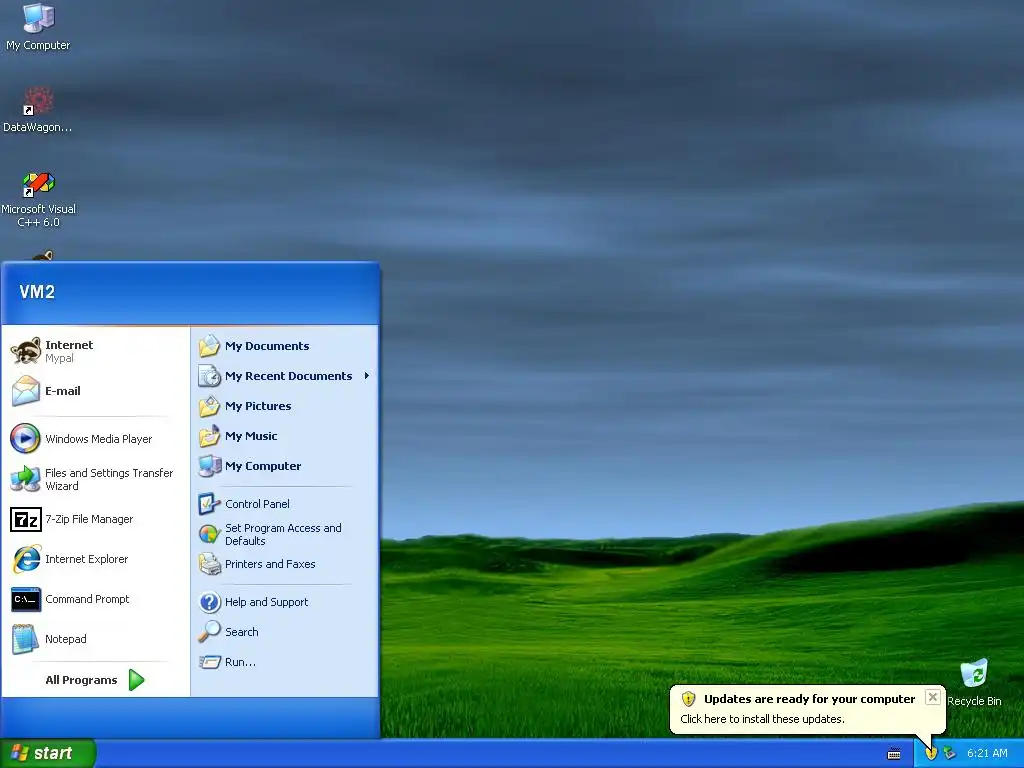Image resolution: width=1024 pixels, height=768 pixels.
Task: Open the My Music folder icon
Action: click(x=210, y=436)
